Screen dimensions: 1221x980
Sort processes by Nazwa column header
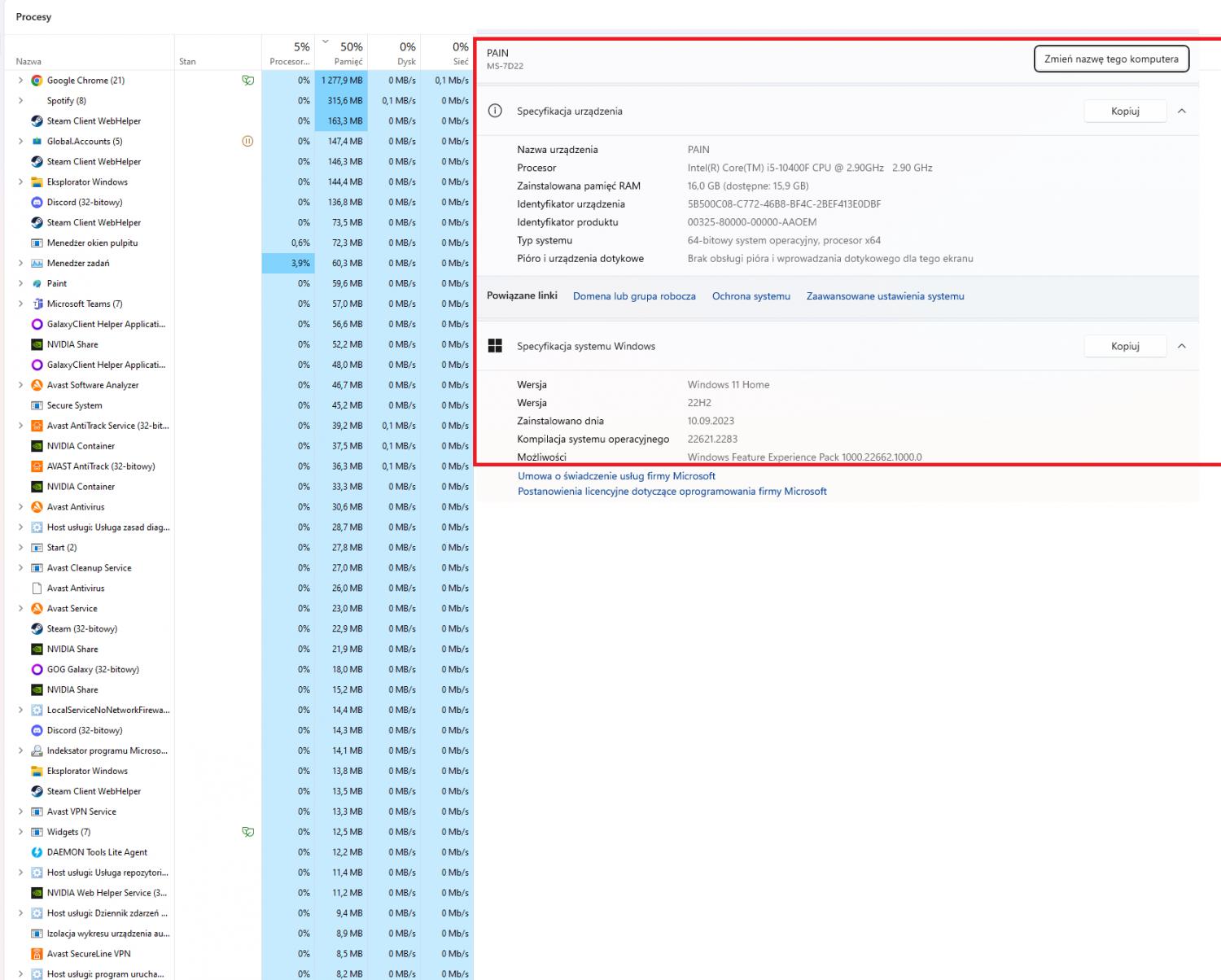click(28, 62)
